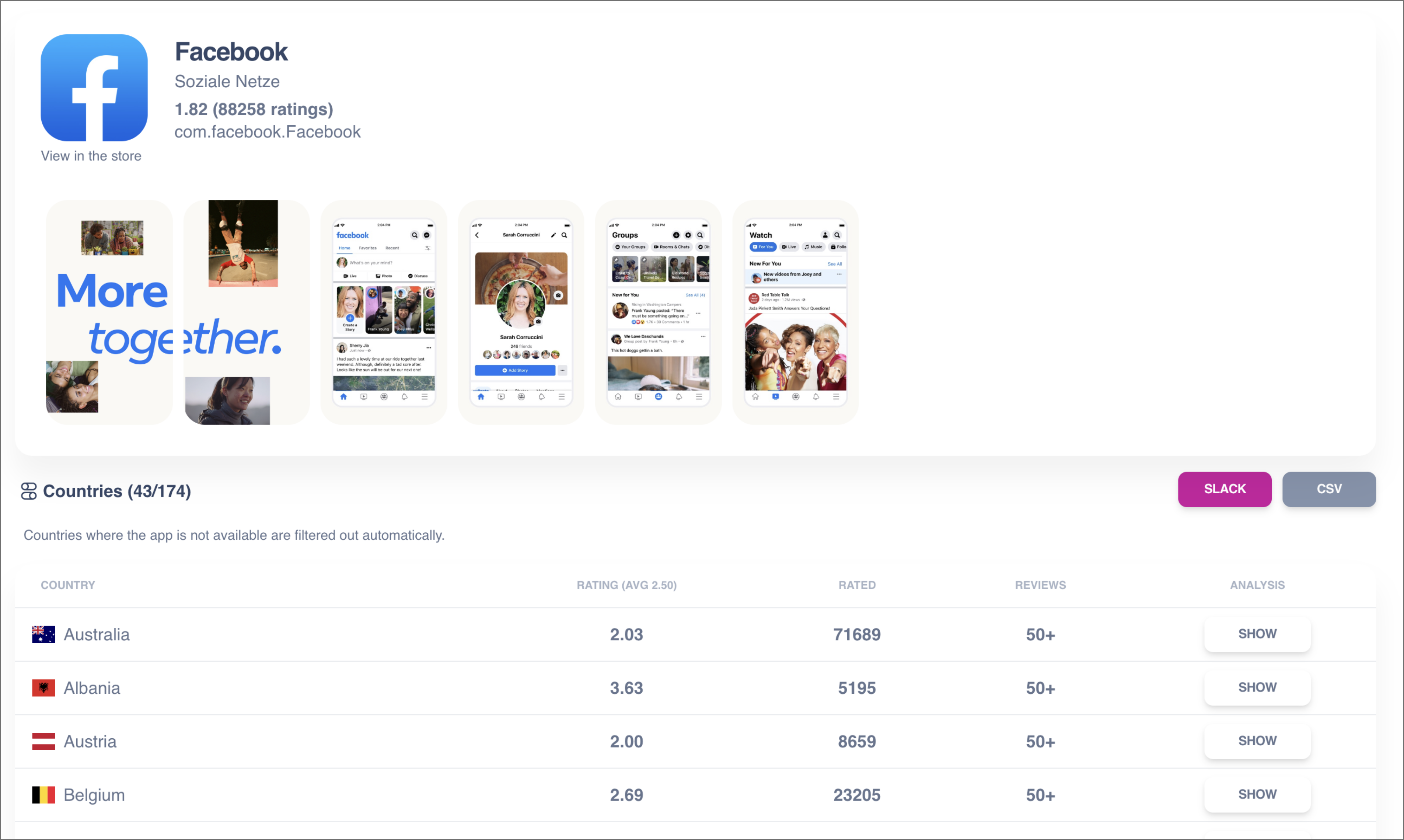Click the ANALYSIS column header
Viewport: 1404px width, 840px height.
(1257, 585)
